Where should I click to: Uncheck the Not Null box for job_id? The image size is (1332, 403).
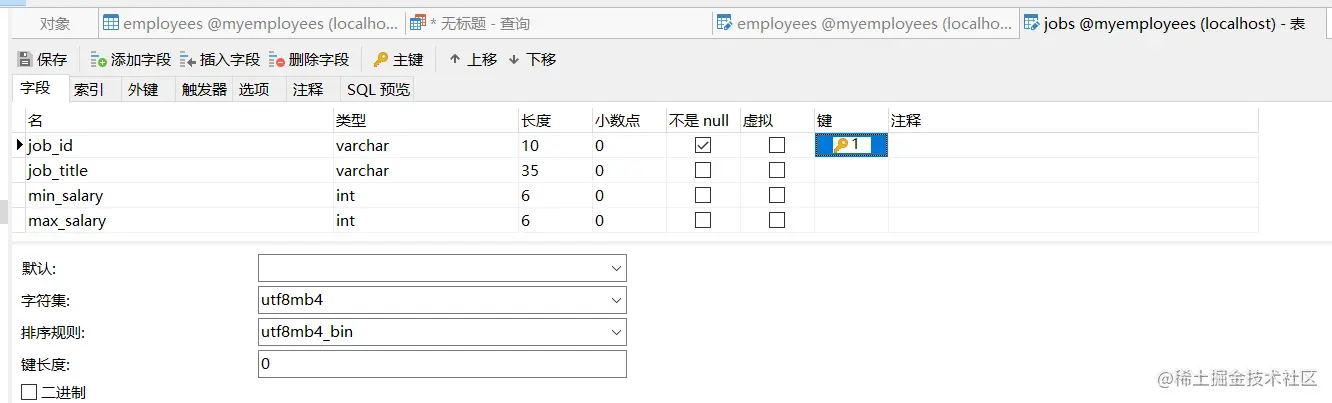pyautogui.click(x=703, y=146)
